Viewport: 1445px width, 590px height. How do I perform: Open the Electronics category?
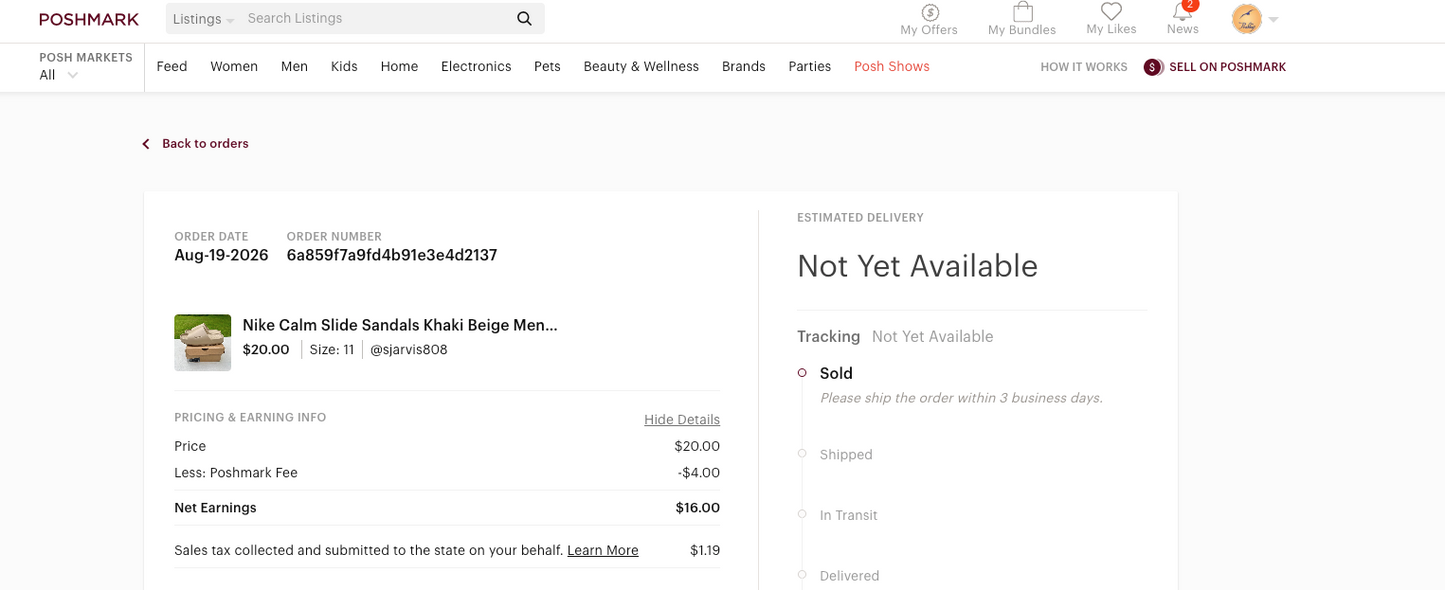[x=476, y=67]
